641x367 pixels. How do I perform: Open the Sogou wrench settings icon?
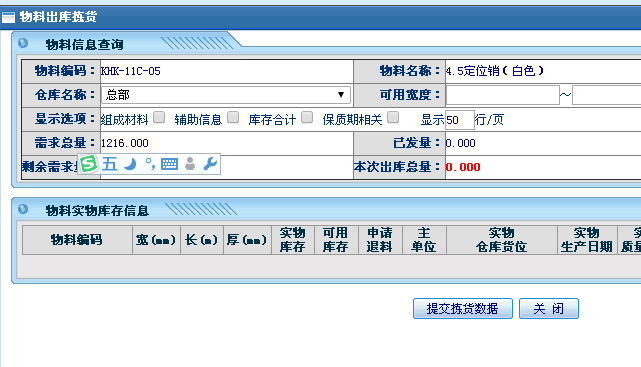point(210,164)
